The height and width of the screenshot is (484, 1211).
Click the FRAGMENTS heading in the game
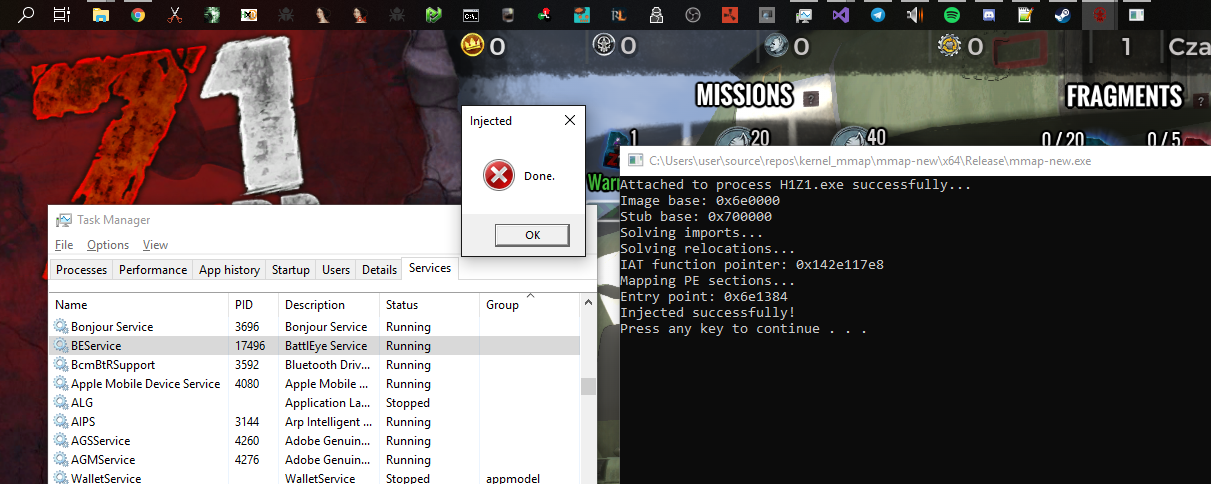[x=1125, y=96]
